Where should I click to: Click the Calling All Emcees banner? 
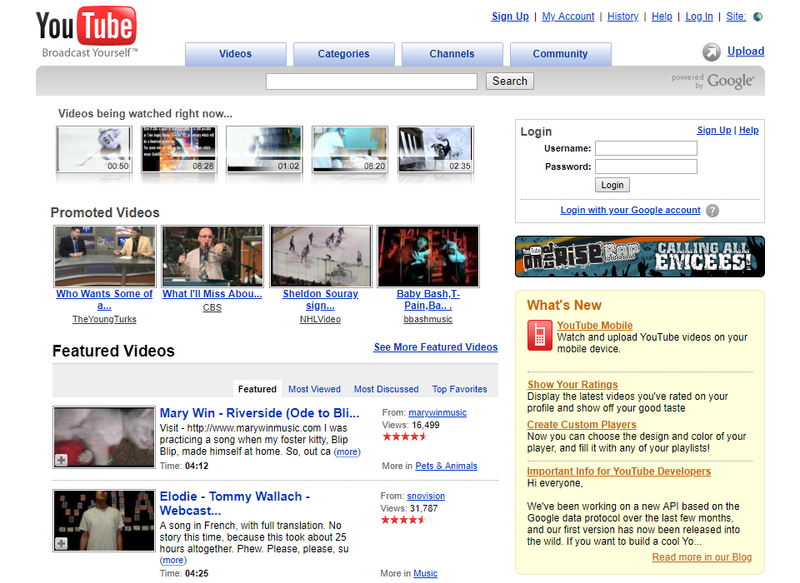(x=639, y=256)
